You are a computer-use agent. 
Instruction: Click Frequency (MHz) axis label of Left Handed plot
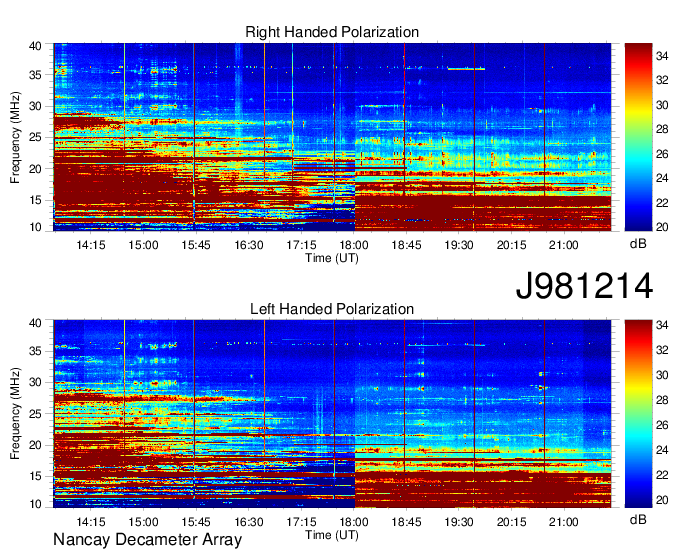15,414
